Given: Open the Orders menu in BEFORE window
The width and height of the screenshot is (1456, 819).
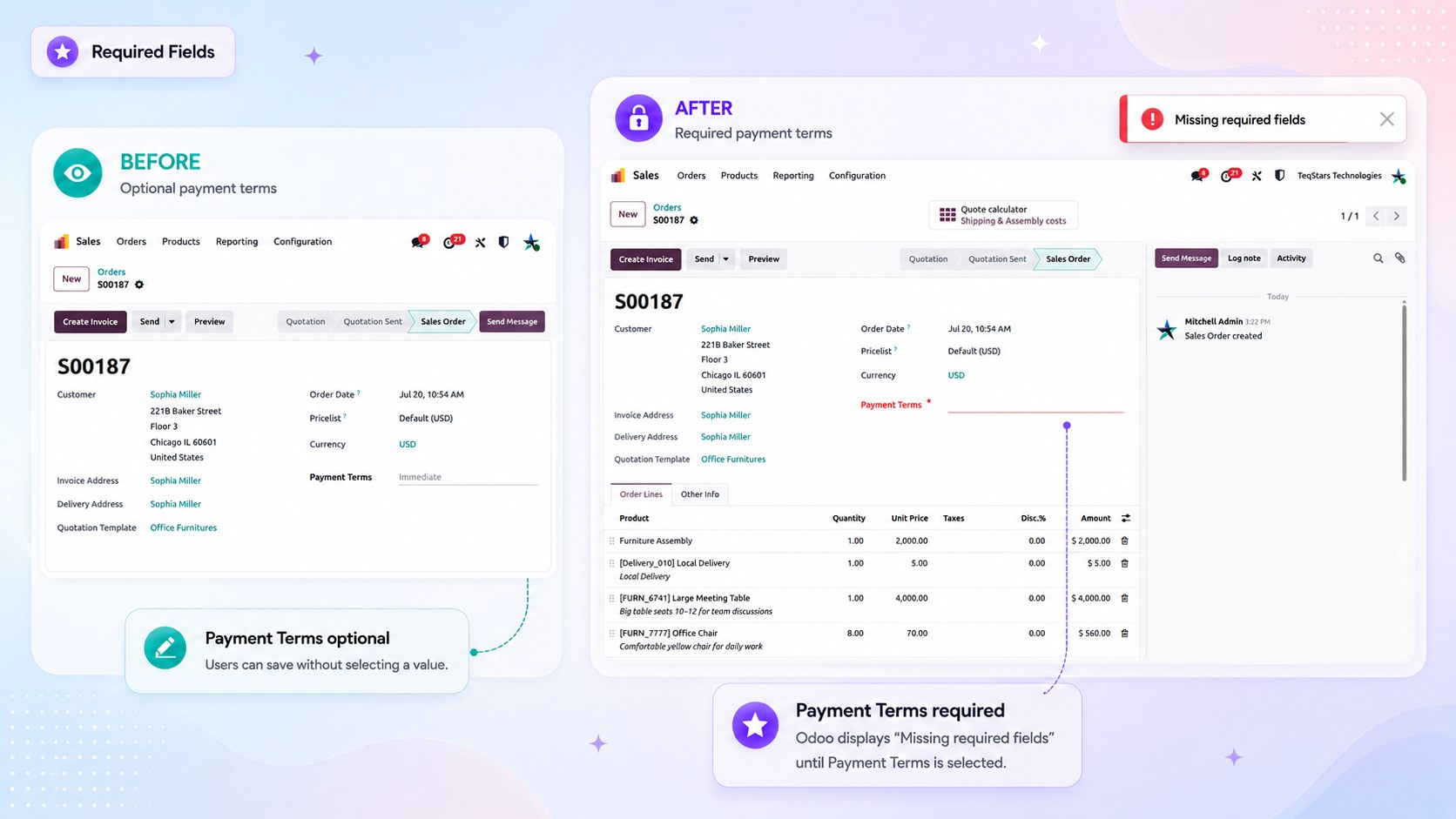Looking at the screenshot, I should click(x=131, y=242).
